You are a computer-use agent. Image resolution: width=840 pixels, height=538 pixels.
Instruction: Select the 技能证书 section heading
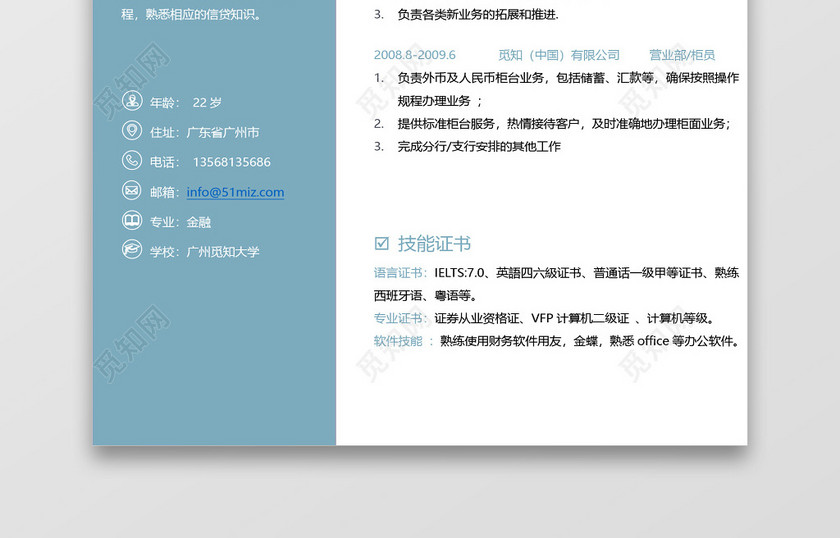tap(434, 244)
